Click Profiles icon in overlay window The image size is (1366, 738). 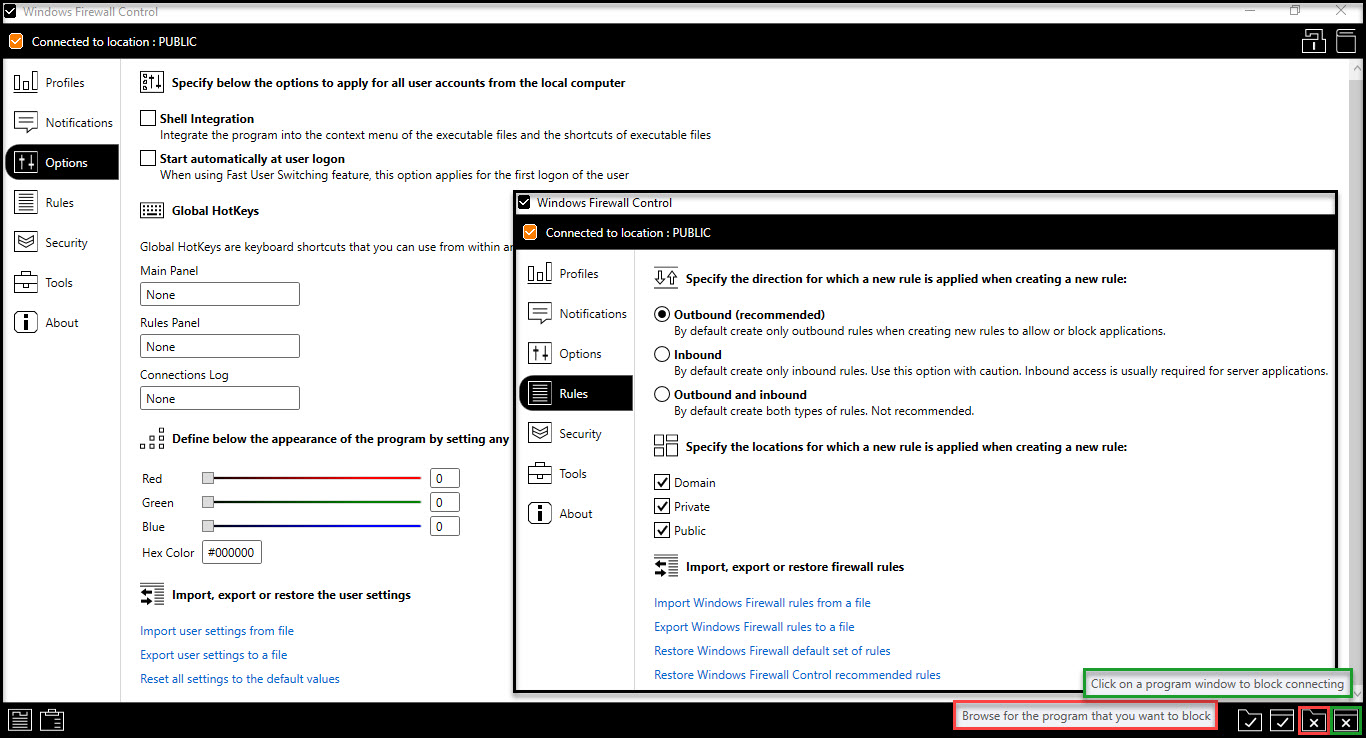click(540, 274)
